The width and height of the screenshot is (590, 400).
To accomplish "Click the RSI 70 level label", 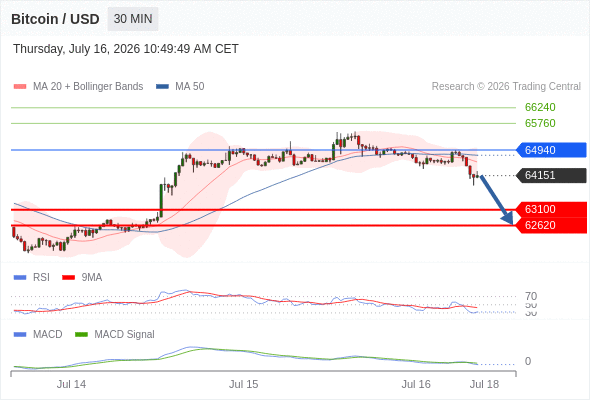I will (x=531, y=296).
